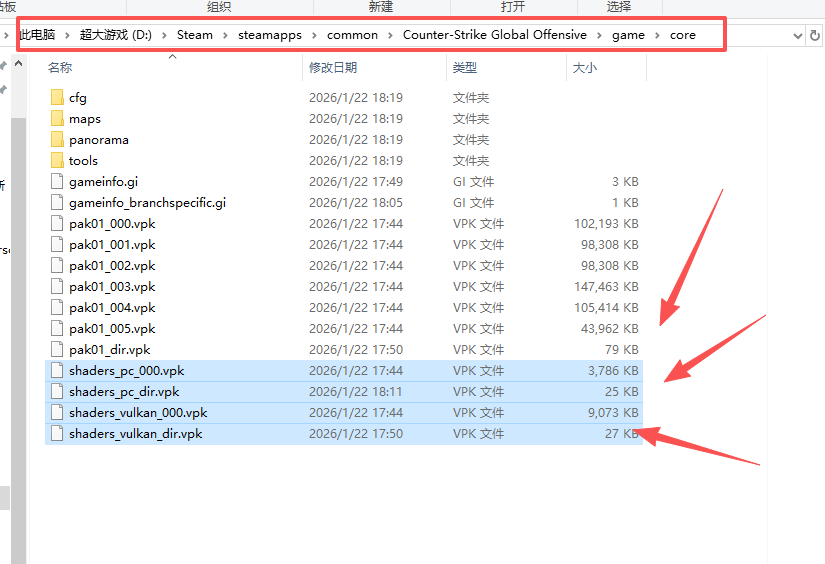825x564 pixels.
Task: Select the tools folder icon
Action: click(56, 161)
